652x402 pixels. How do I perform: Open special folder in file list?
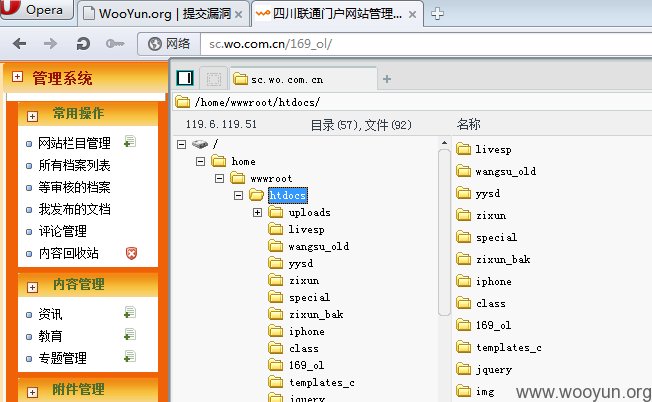point(496,237)
